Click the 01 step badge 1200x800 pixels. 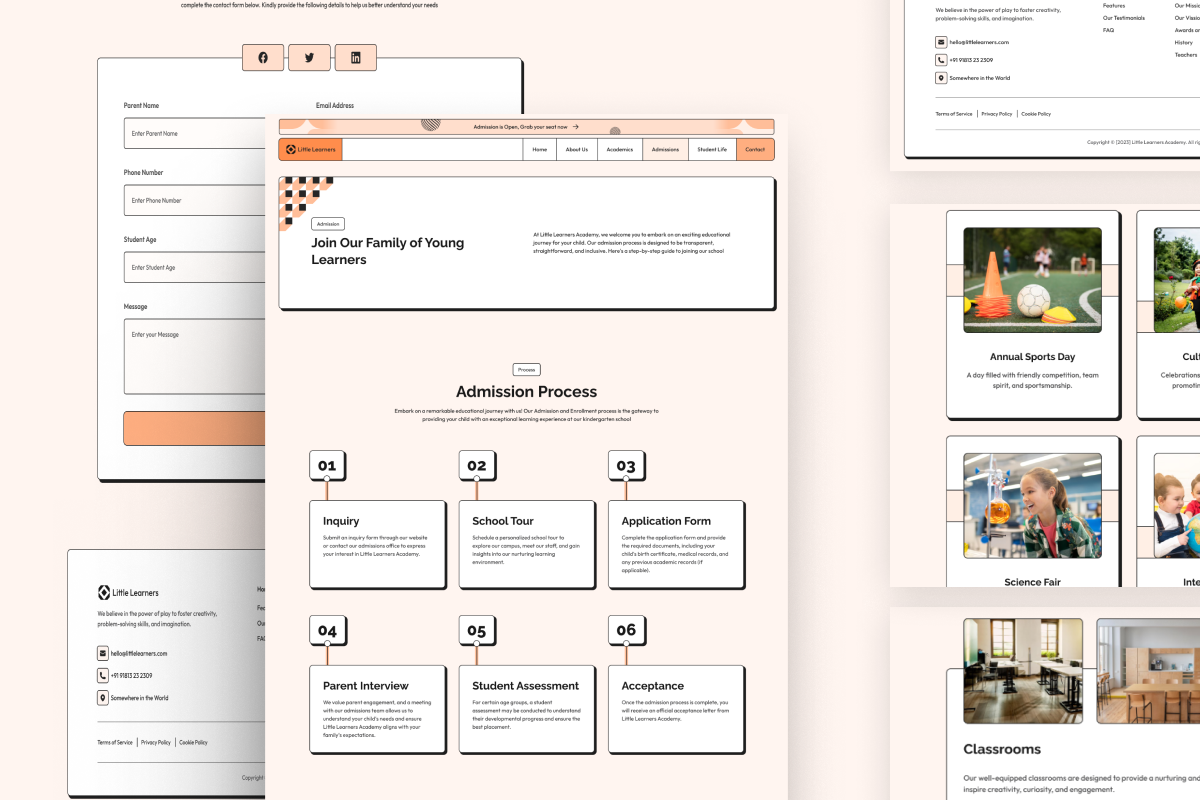pos(327,465)
